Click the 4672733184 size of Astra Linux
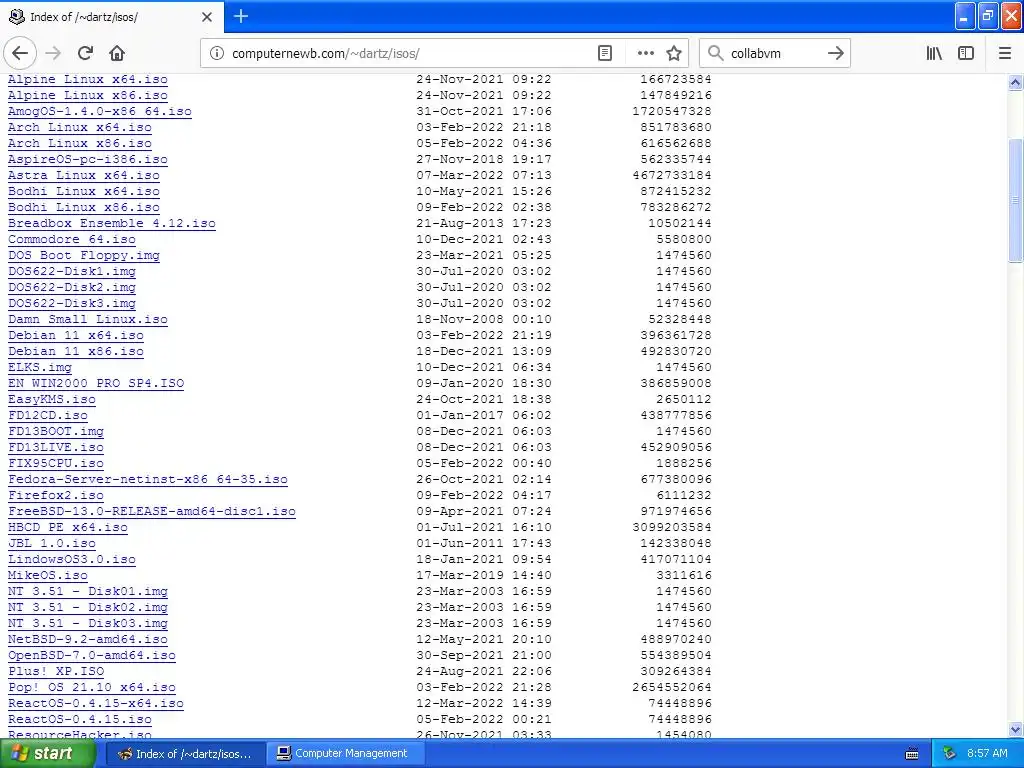Viewport: 1024px width, 768px height. (x=672, y=175)
